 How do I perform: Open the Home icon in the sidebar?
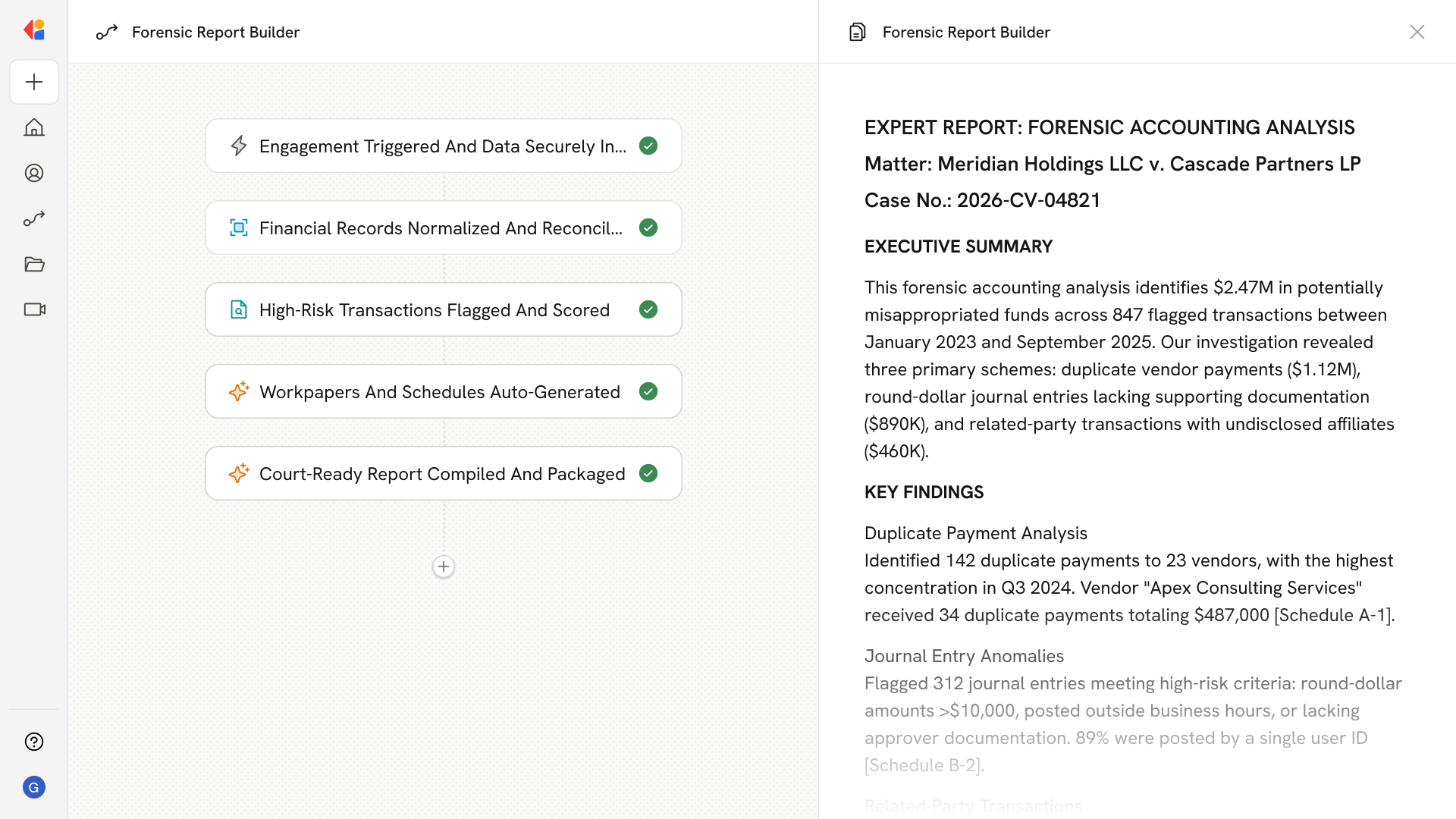click(x=34, y=127)
